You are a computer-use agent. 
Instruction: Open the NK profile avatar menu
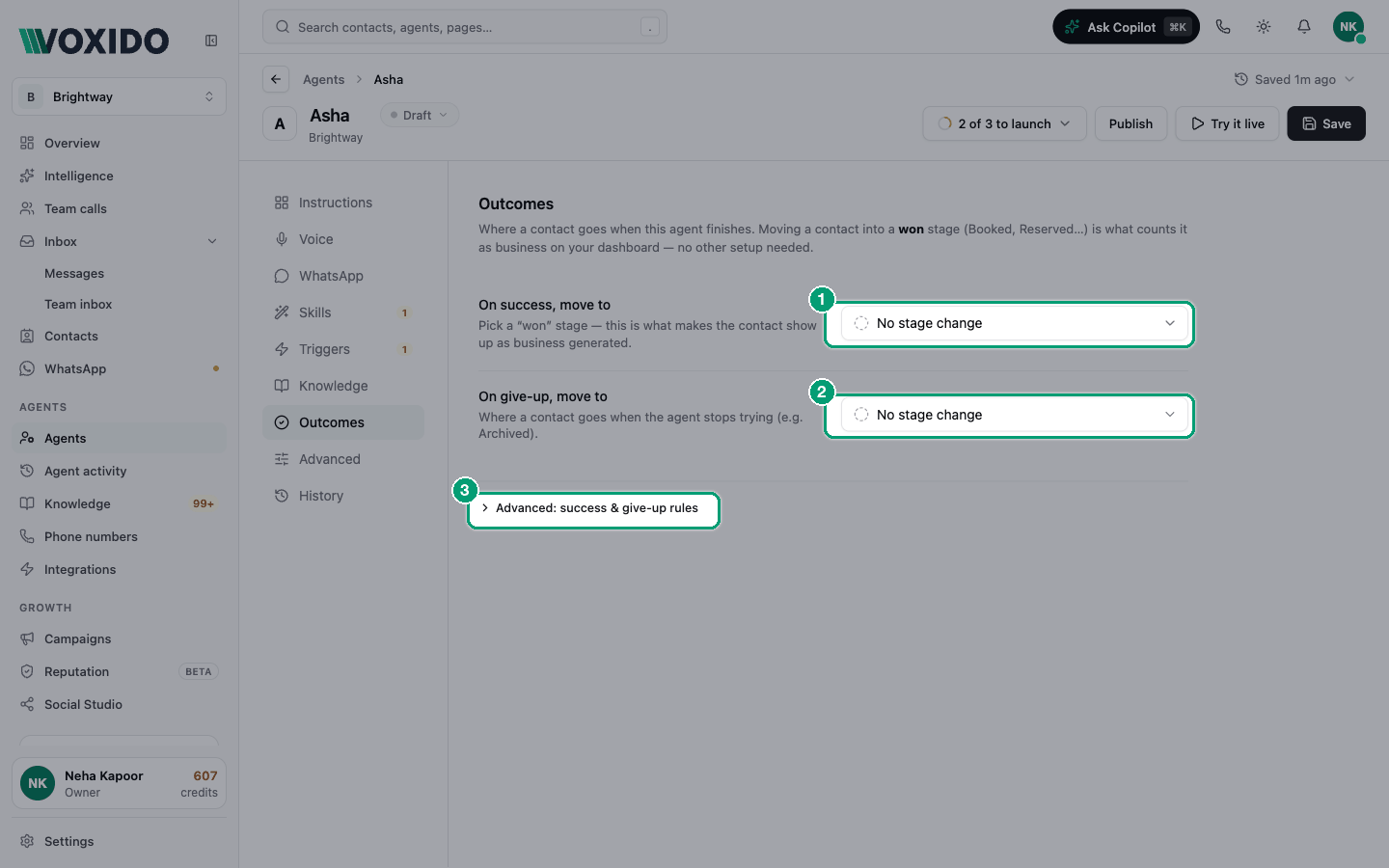(x=1348, y=27)
